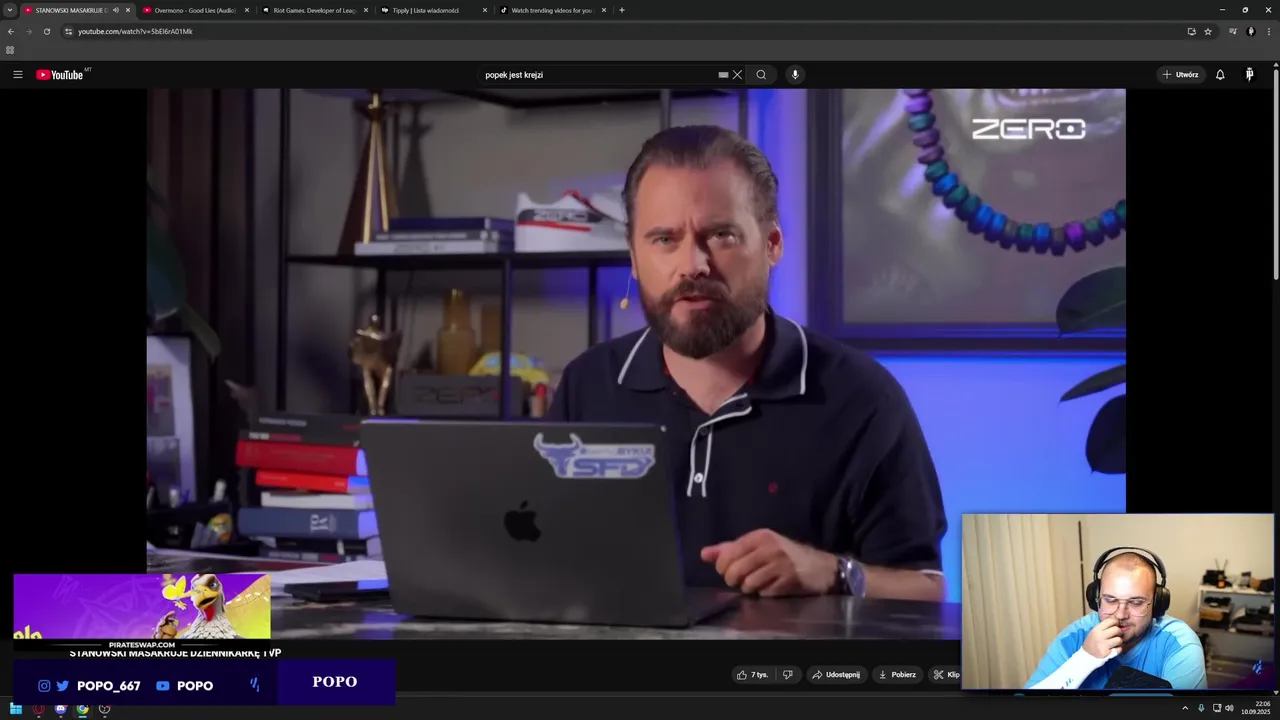Screen dimensions: 1280x720
Task: Open the Chrome three-dot menu
Action: 1269,31
